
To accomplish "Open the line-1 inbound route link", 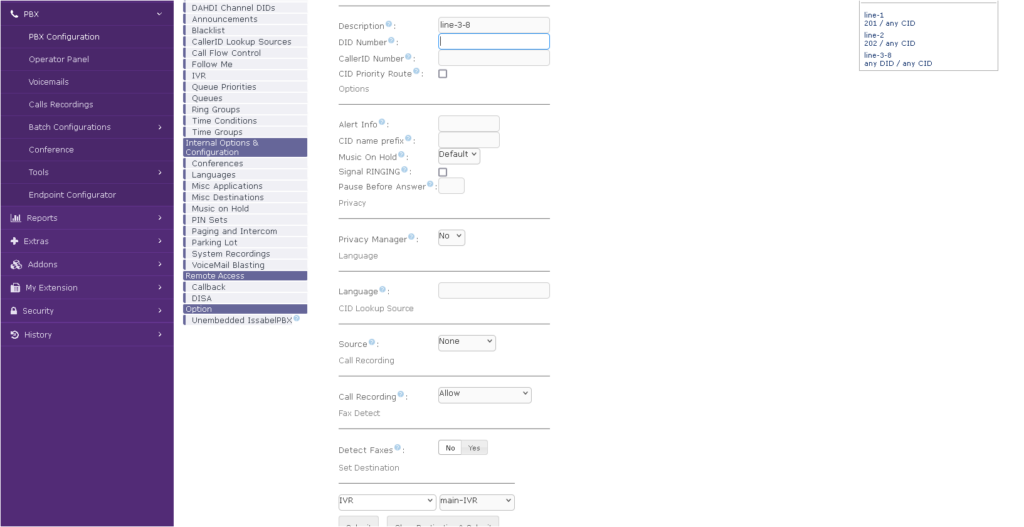I will [875, 15].
